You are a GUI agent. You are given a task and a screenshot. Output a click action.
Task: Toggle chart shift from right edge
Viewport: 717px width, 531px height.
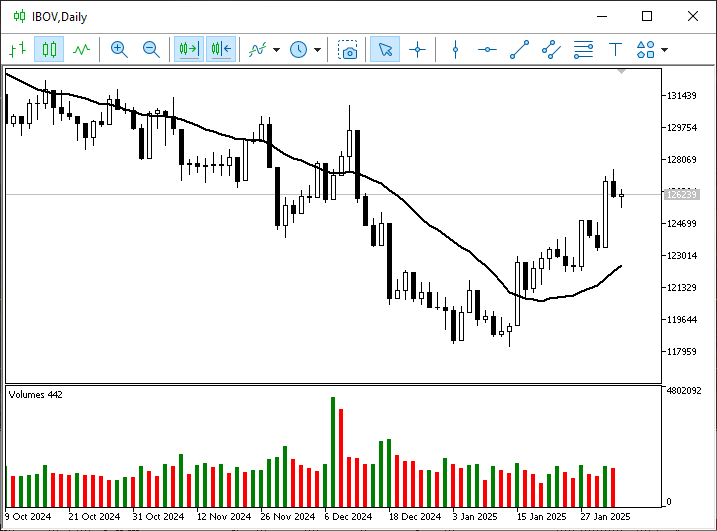click(221, 49)
